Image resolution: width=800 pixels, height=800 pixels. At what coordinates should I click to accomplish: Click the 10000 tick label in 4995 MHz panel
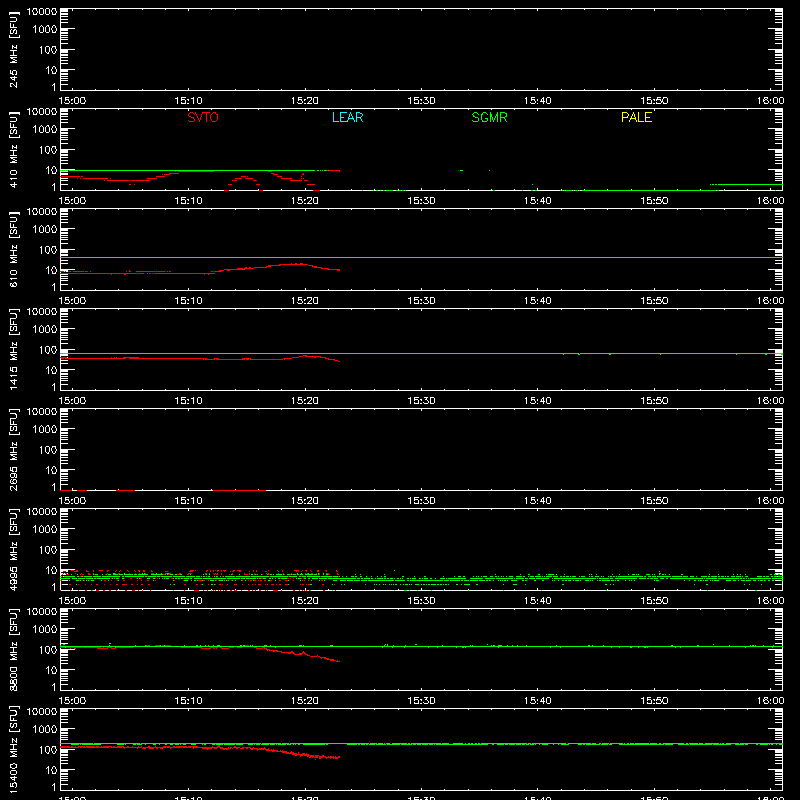[42, 512]
